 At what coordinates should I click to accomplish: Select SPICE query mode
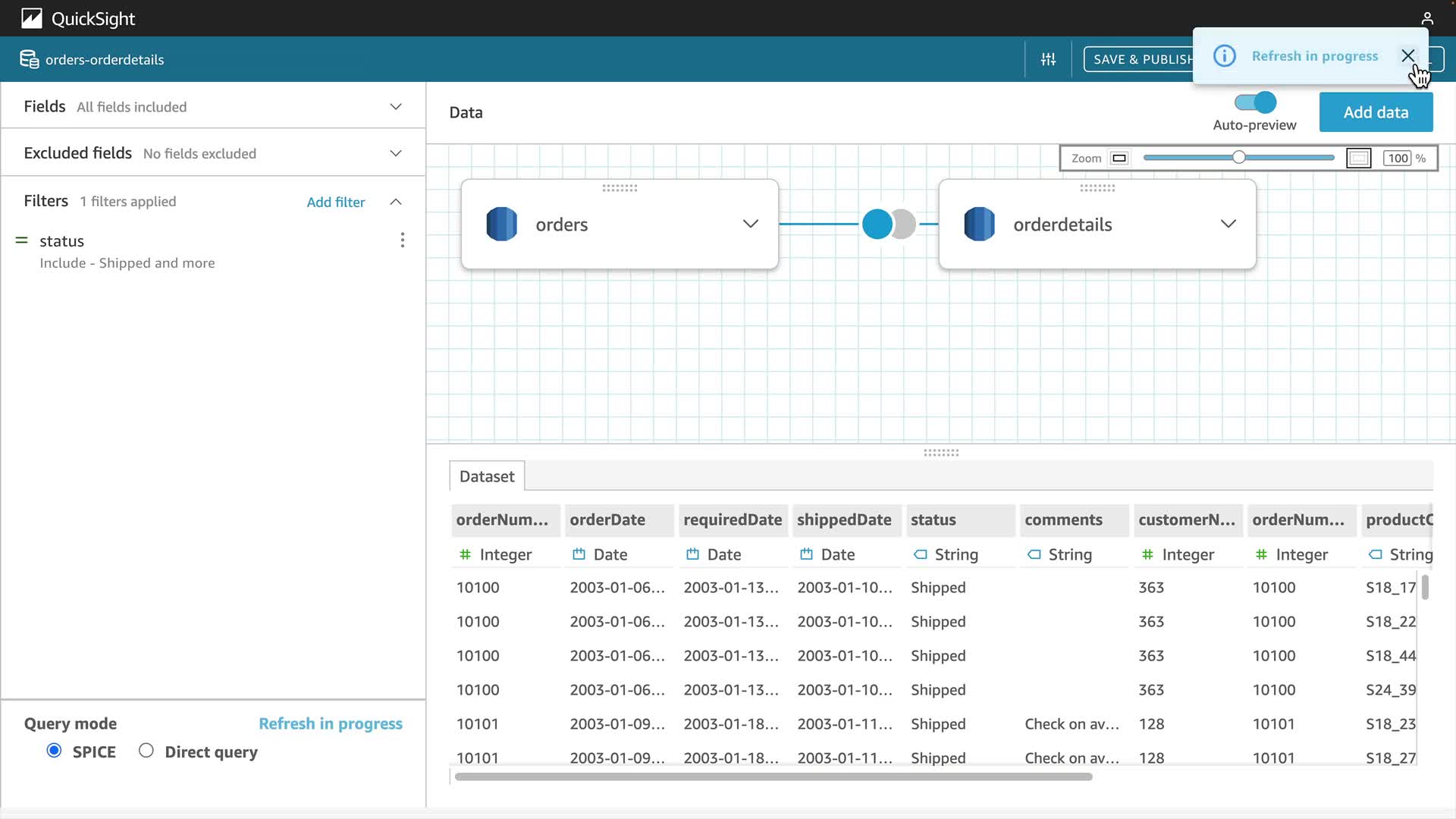[54, 751]
